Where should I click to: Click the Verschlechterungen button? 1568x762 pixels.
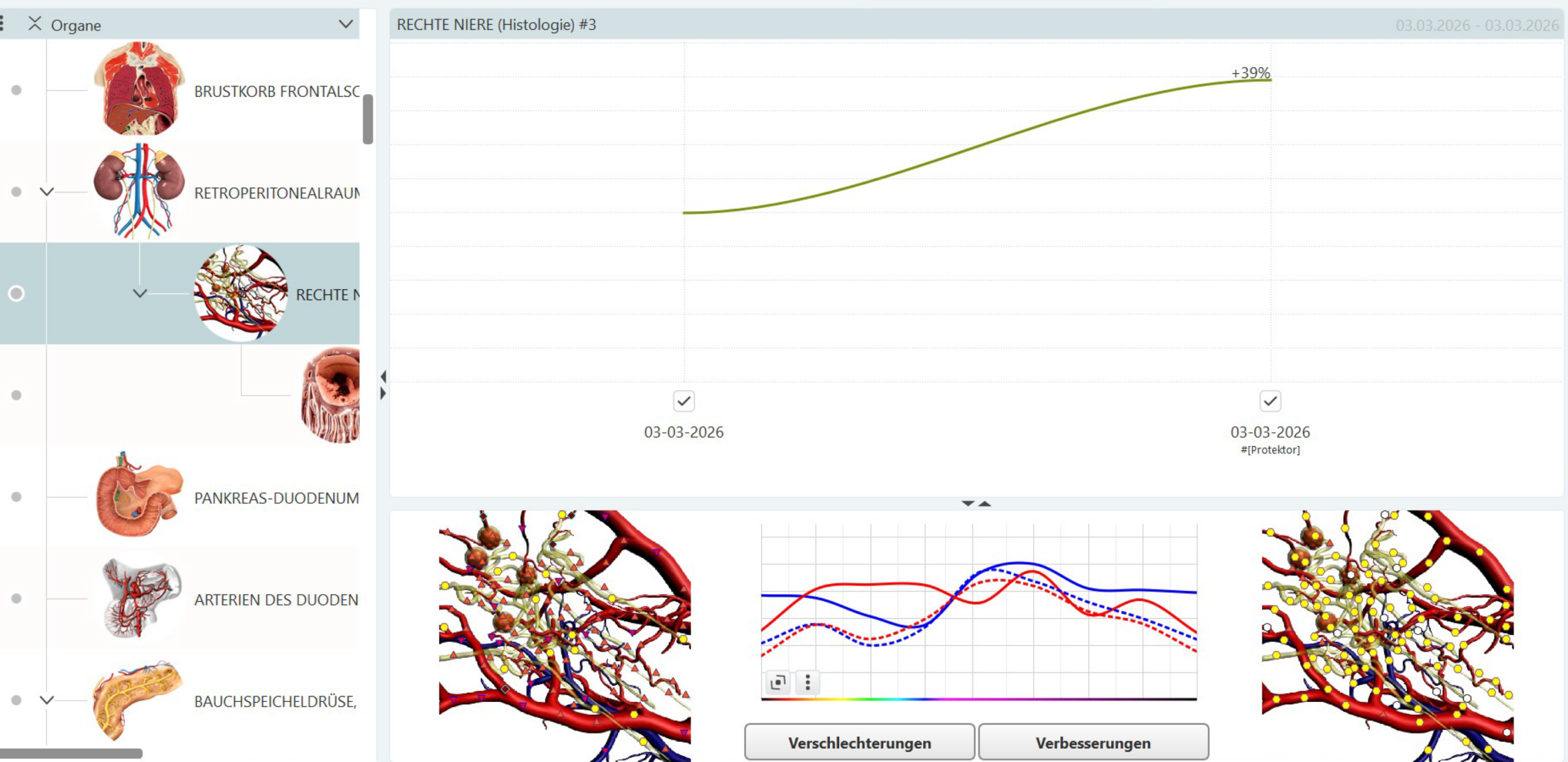pyautogui.click(x=859, y=742)
